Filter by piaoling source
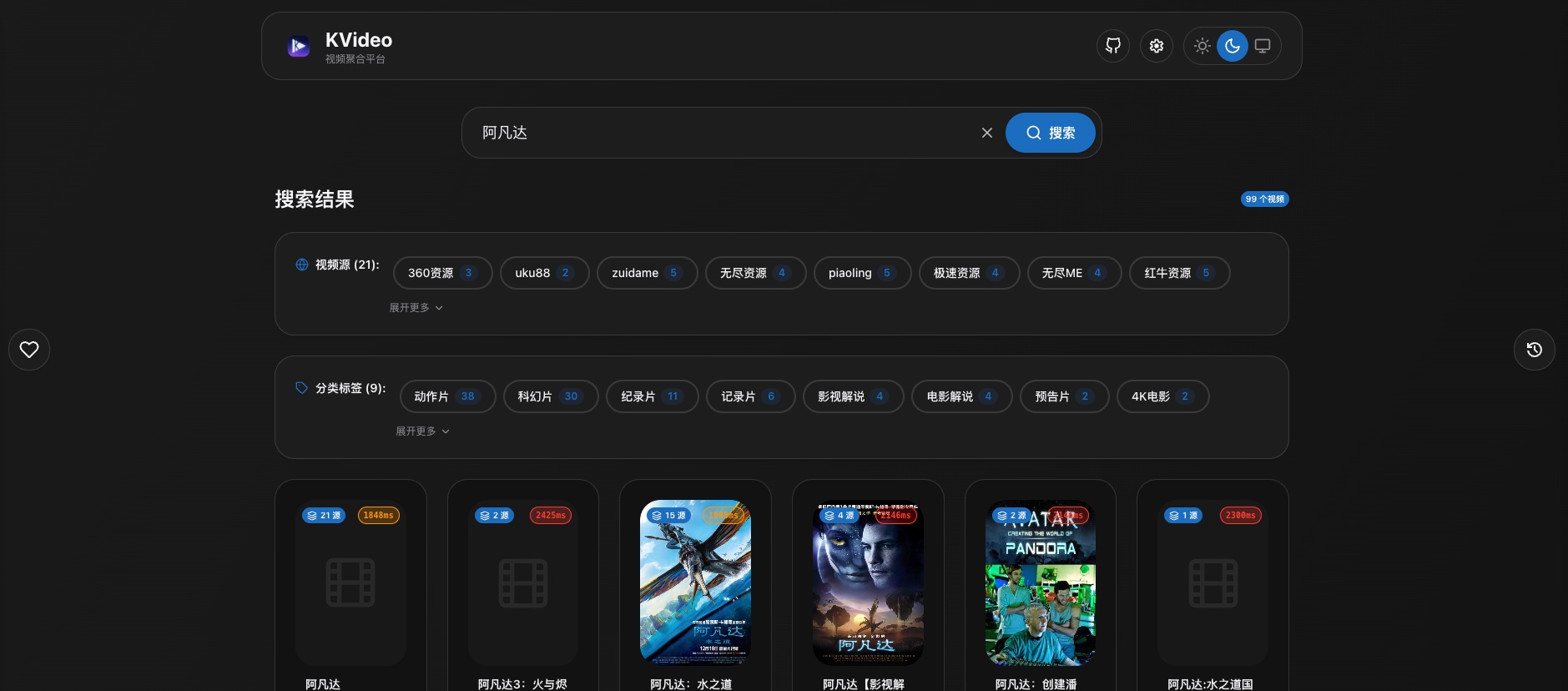The height and width of the screenshot is (691, 1568). point(863,273)
